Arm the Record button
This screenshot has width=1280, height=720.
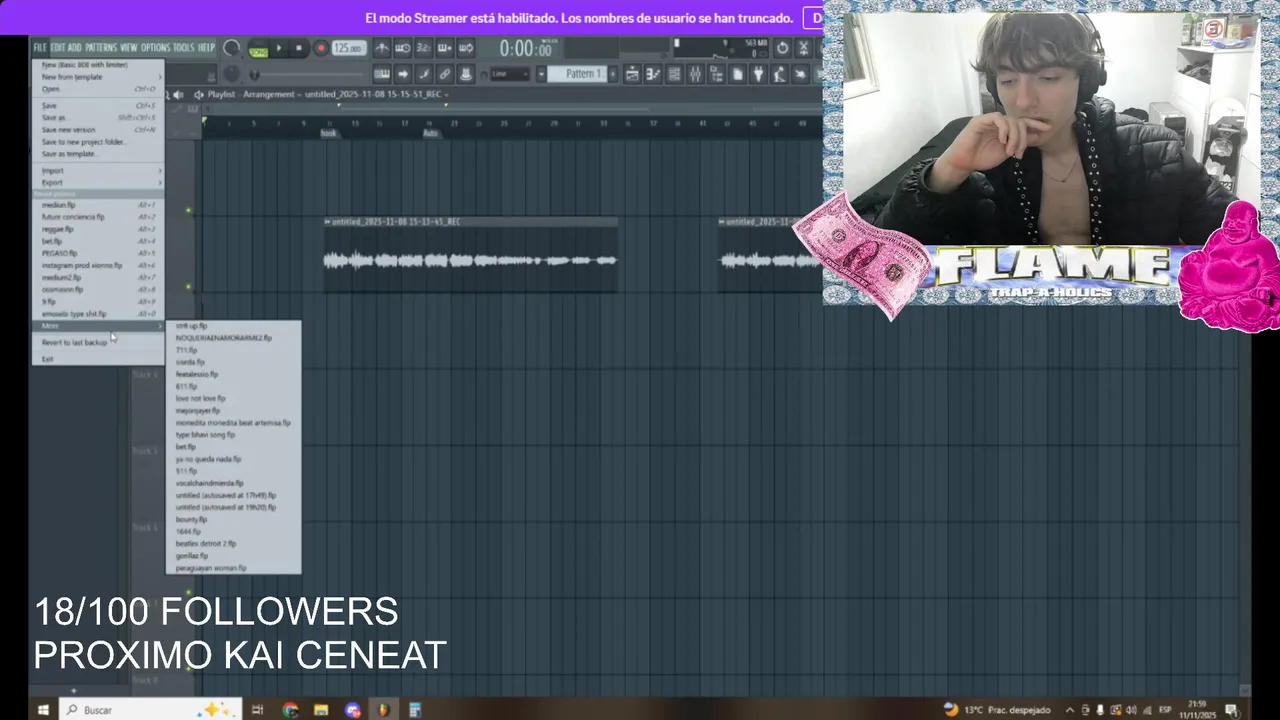pyautogui.click(x=321, y=48)
